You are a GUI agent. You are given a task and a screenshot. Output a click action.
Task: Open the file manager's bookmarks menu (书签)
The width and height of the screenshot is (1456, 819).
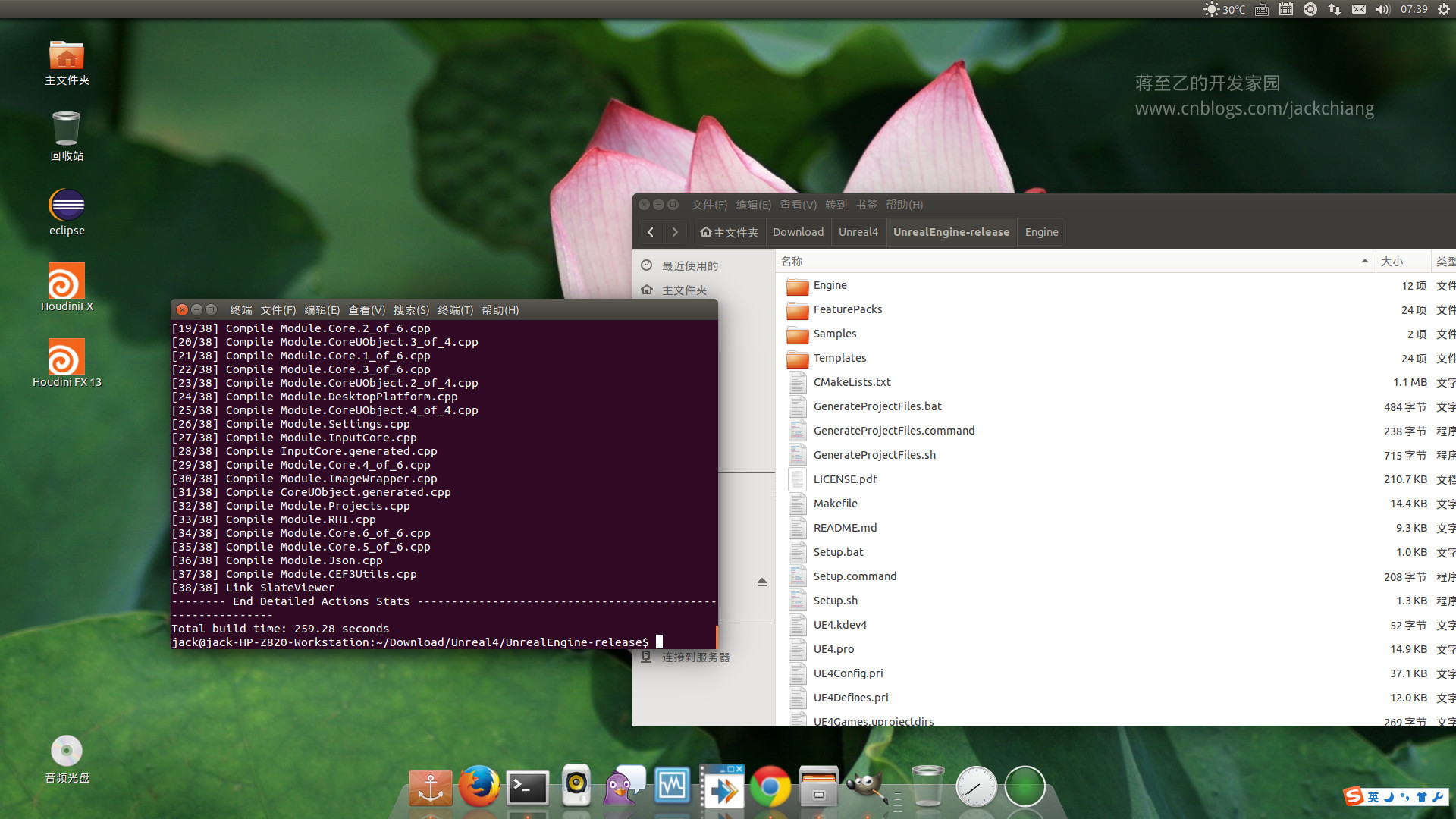(866, 205)
